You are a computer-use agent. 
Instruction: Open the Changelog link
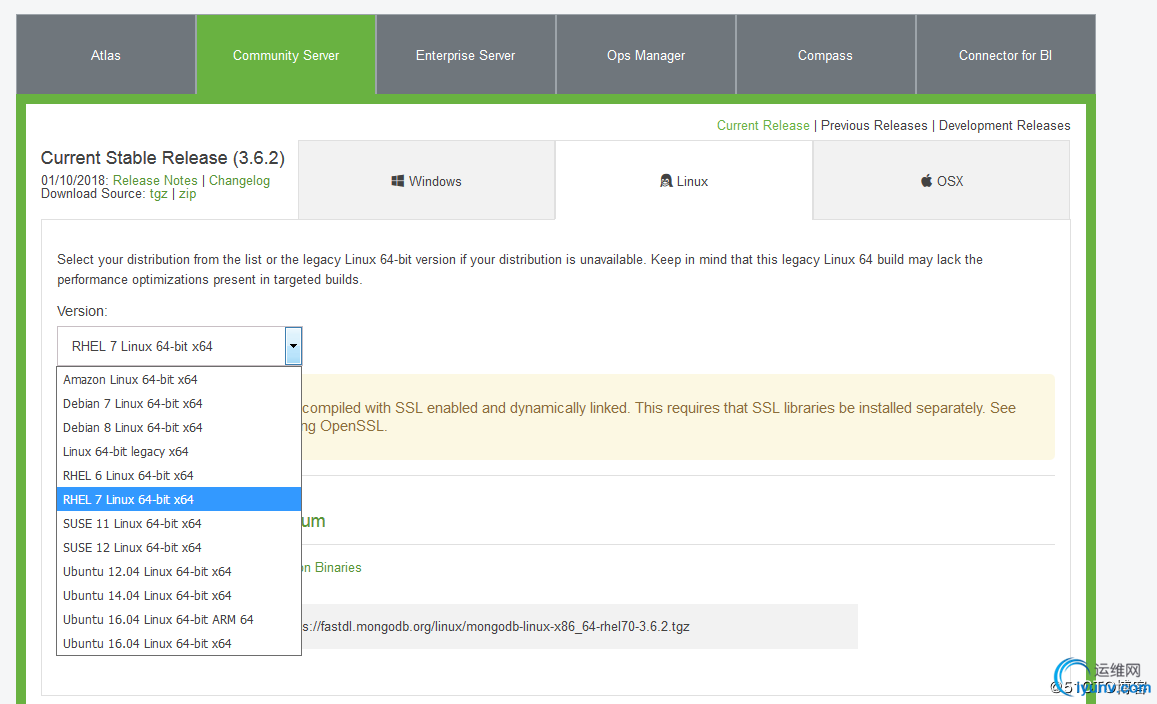pos(239,180)
